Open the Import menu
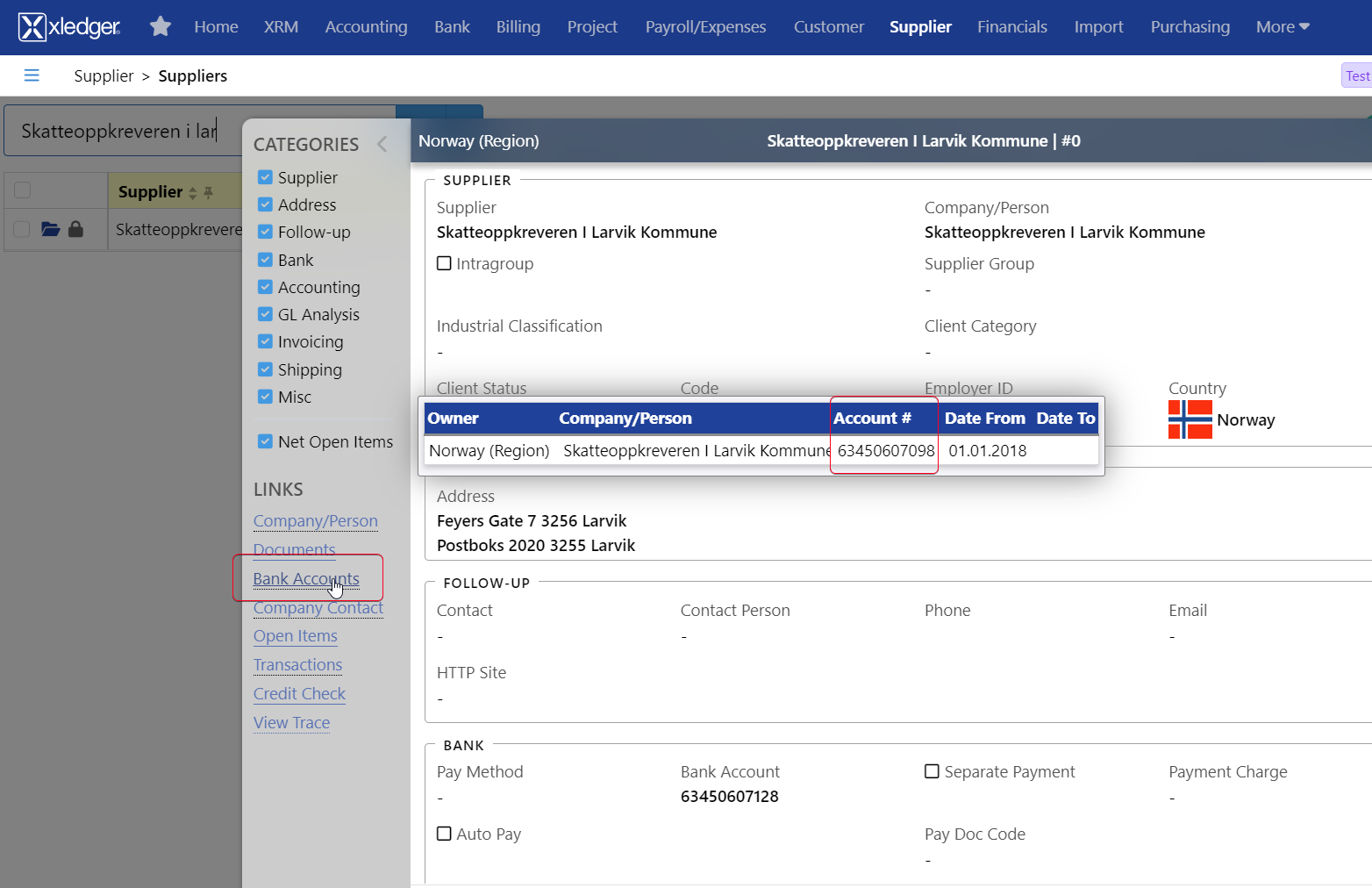Image resolution: width=1372 pixels, height=888 pixels. click(x=1098, y=27)
